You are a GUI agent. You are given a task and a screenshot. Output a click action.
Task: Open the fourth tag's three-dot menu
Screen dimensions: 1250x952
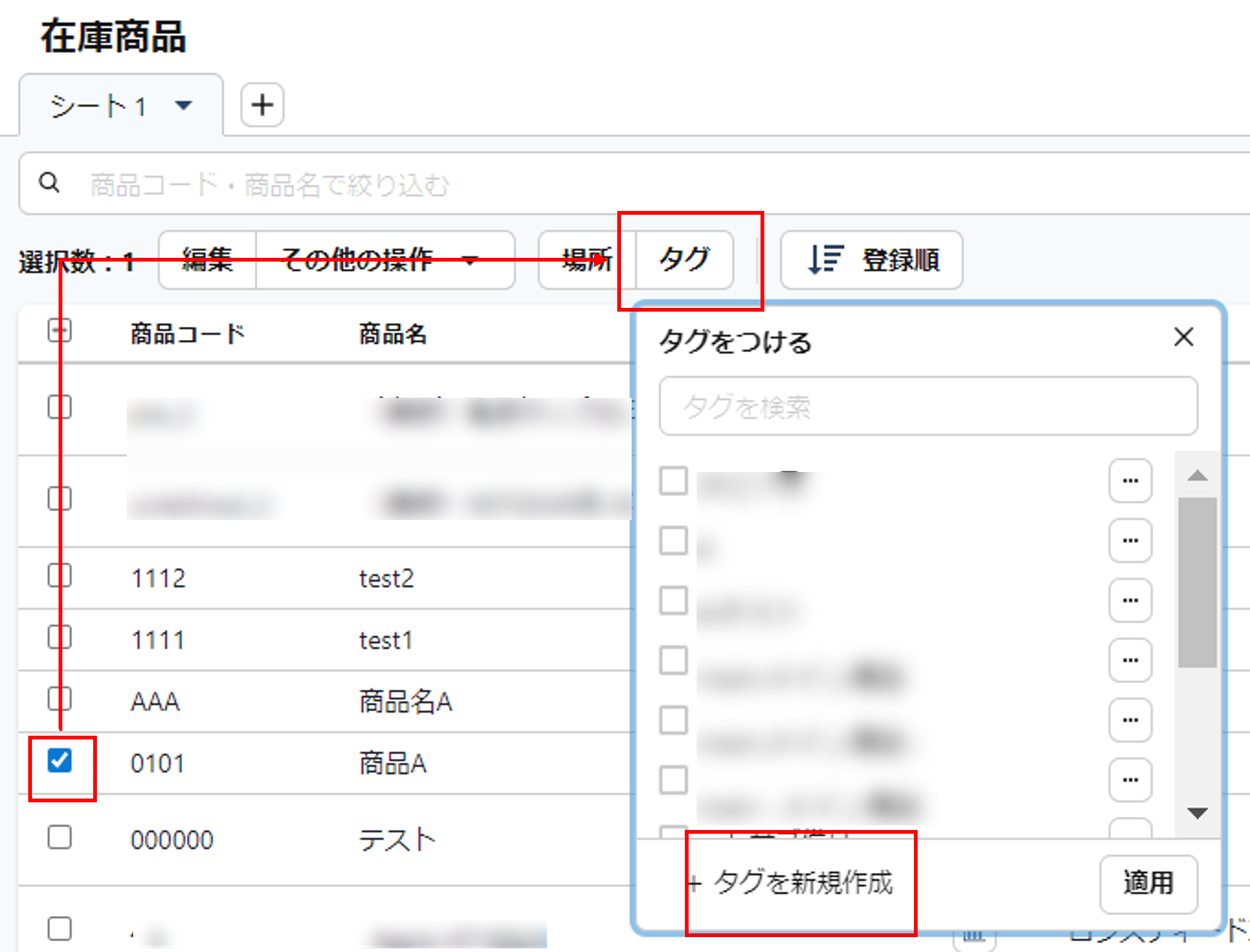click(1130, 660)
